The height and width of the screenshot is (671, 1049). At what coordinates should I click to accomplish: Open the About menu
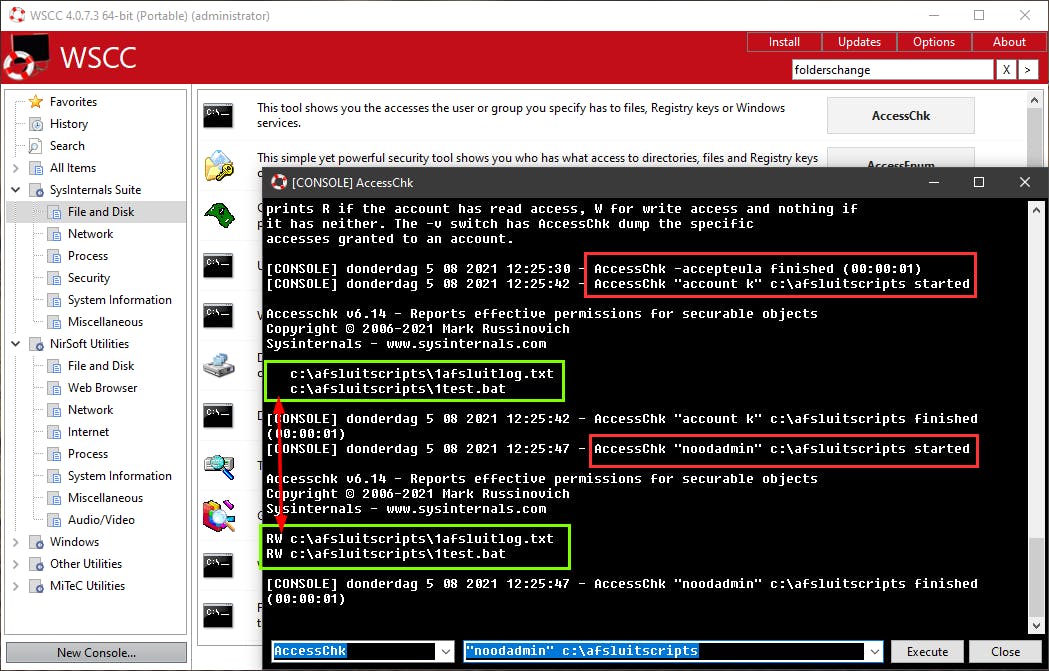[1009, 41]
